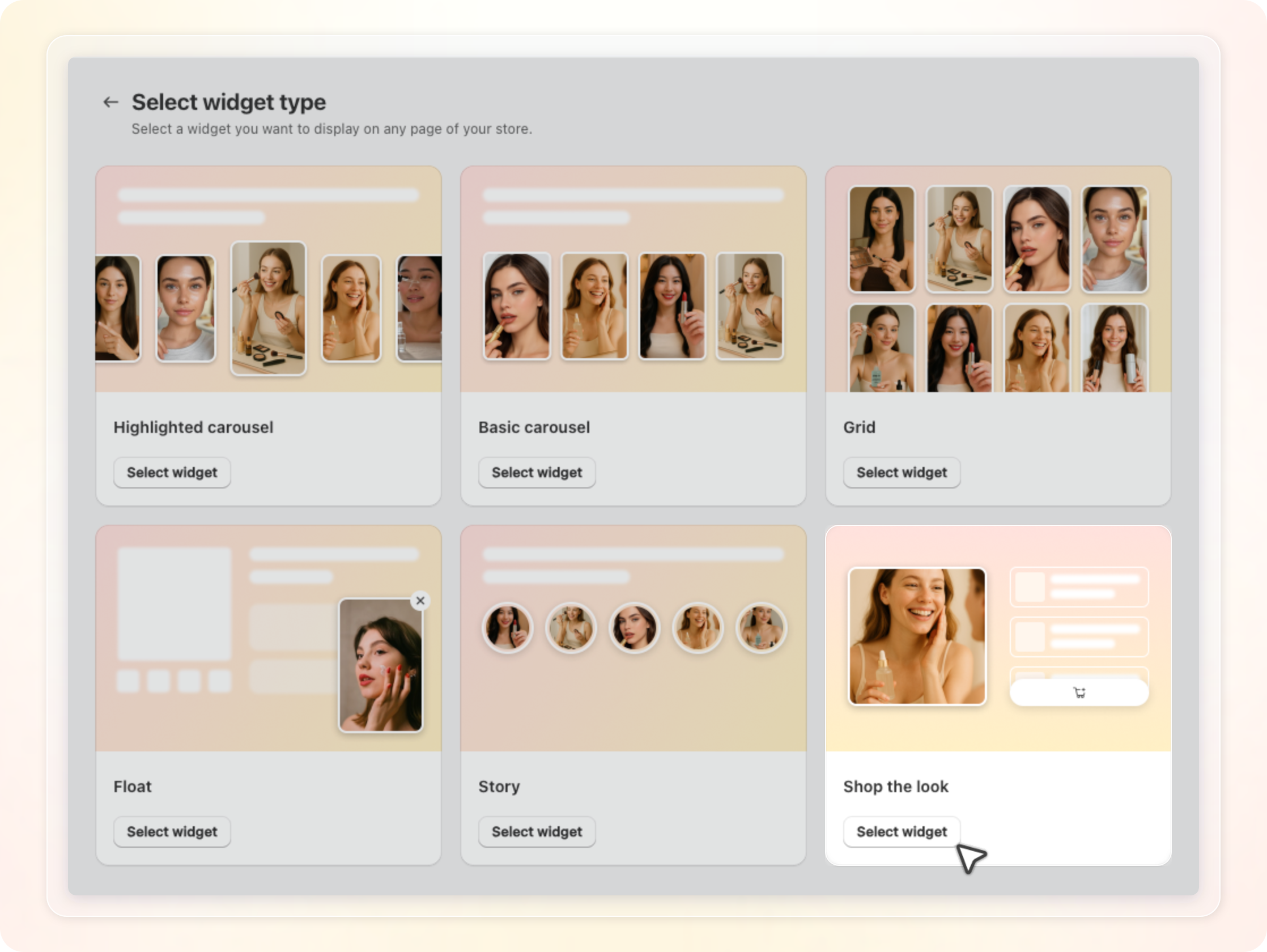Choose Select widget under Float
This screenshot has height=952, width=1267.
(172, 832)
